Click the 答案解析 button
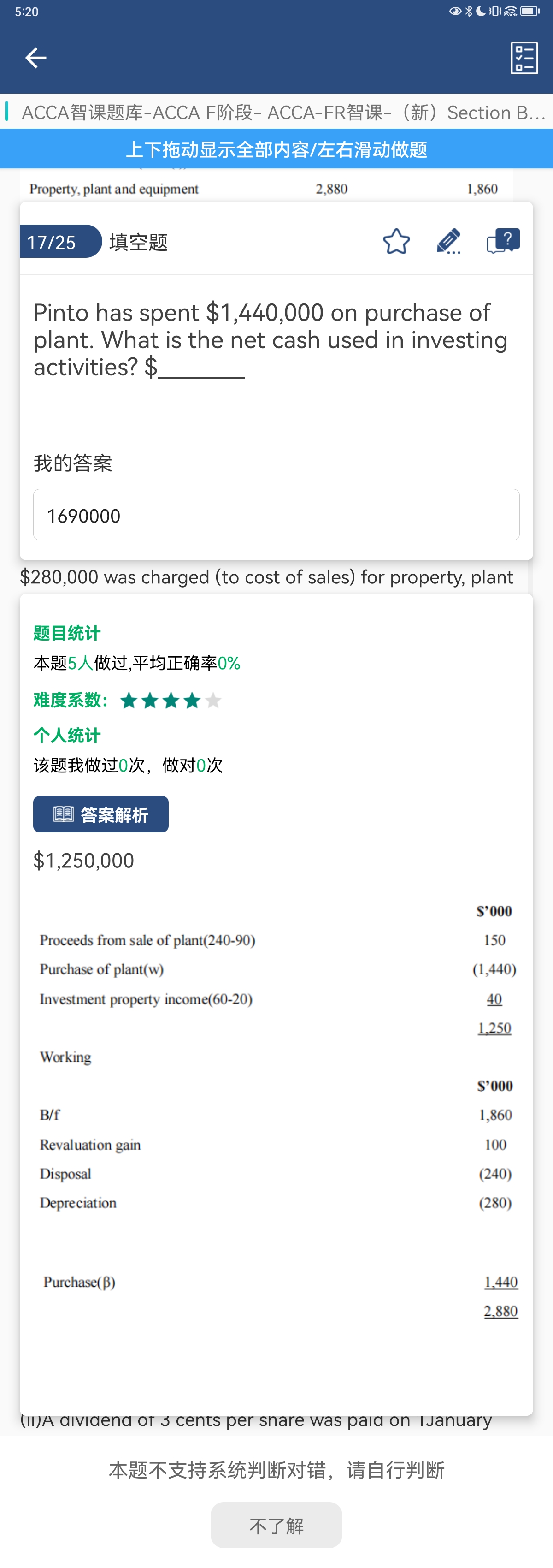 click(x=101, y=814)
